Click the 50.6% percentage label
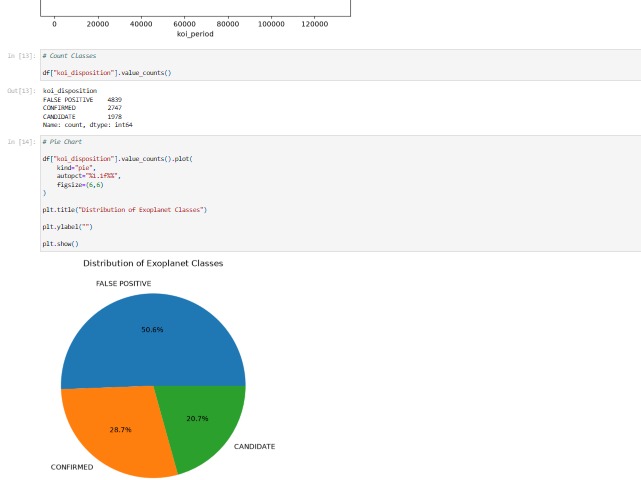Viewport: 641px width, 480px height. [x=152, y=330]
